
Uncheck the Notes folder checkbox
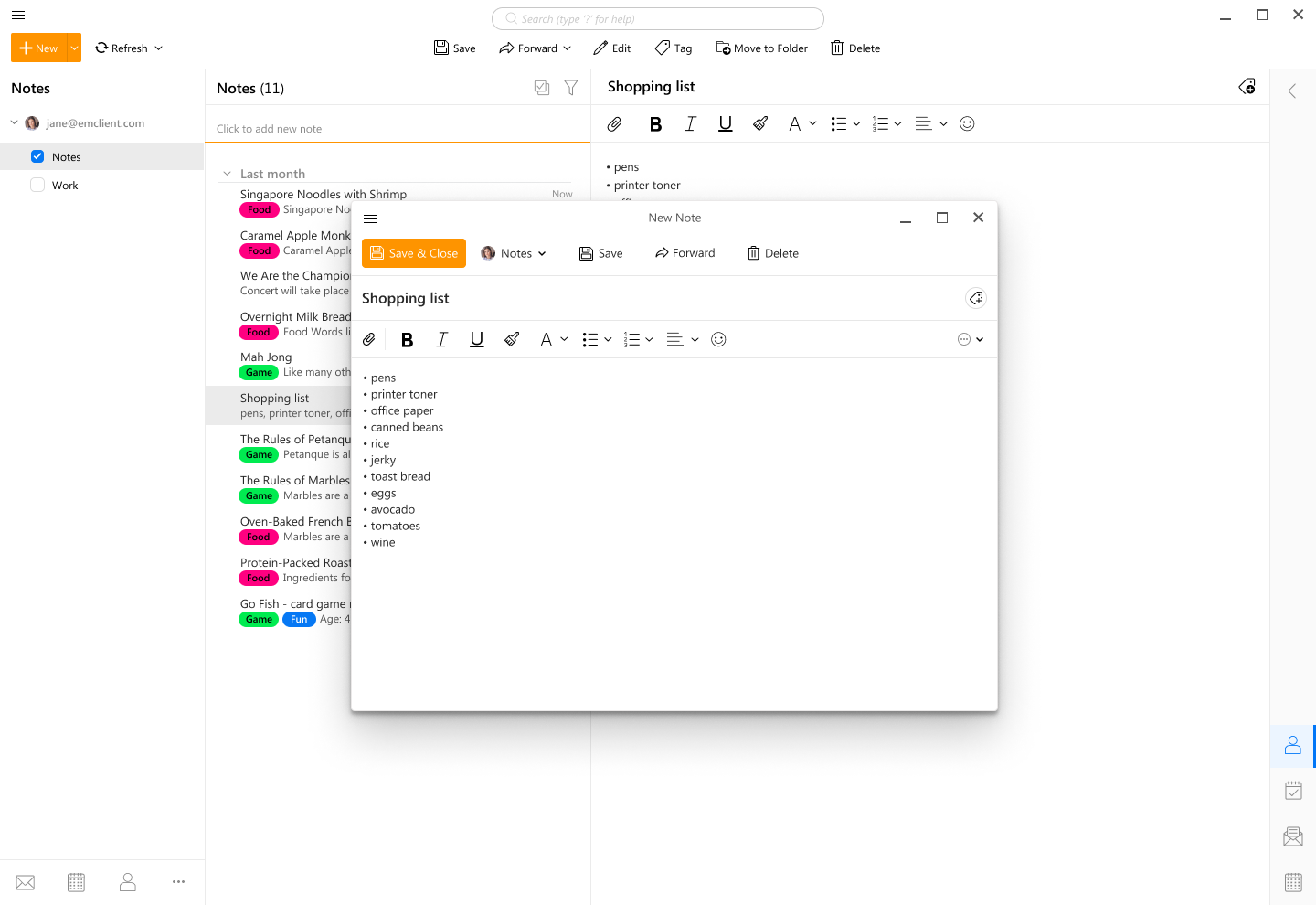[37, 156]
